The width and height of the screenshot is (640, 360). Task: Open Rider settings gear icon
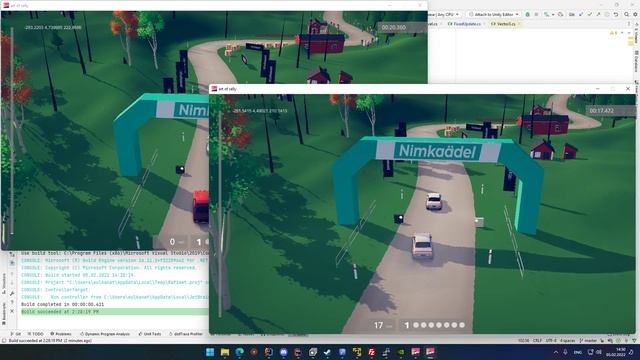pos(635,14)
